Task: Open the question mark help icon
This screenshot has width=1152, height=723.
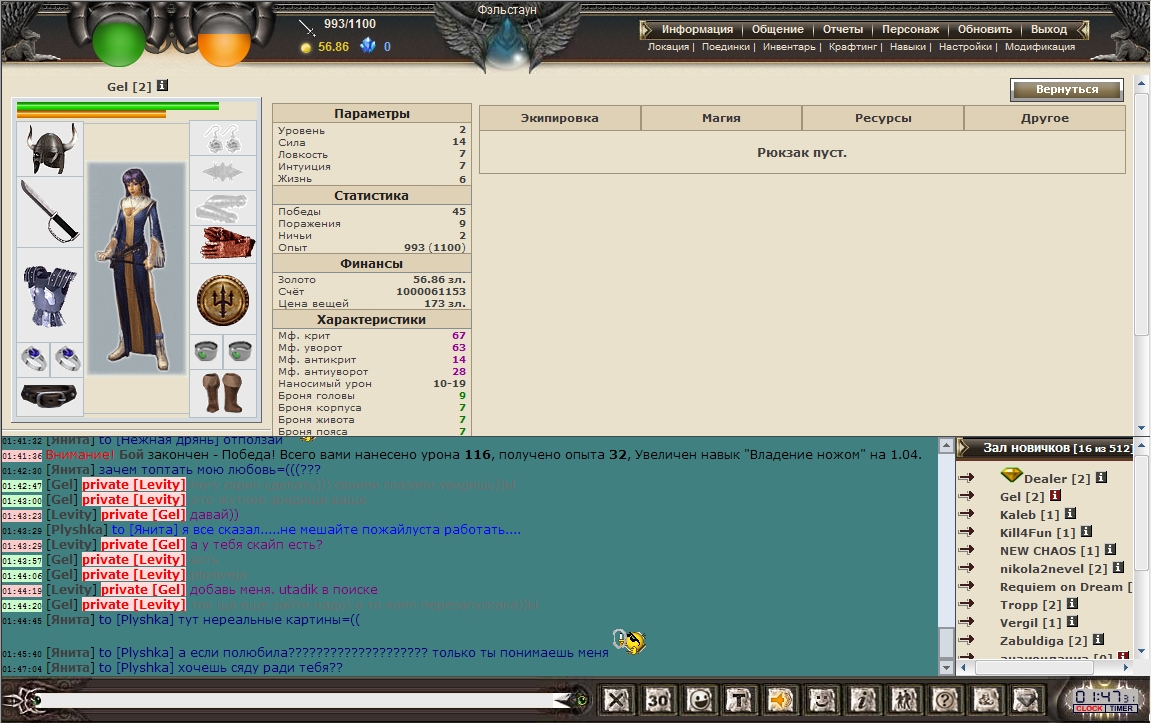Action: pos(945,700)
